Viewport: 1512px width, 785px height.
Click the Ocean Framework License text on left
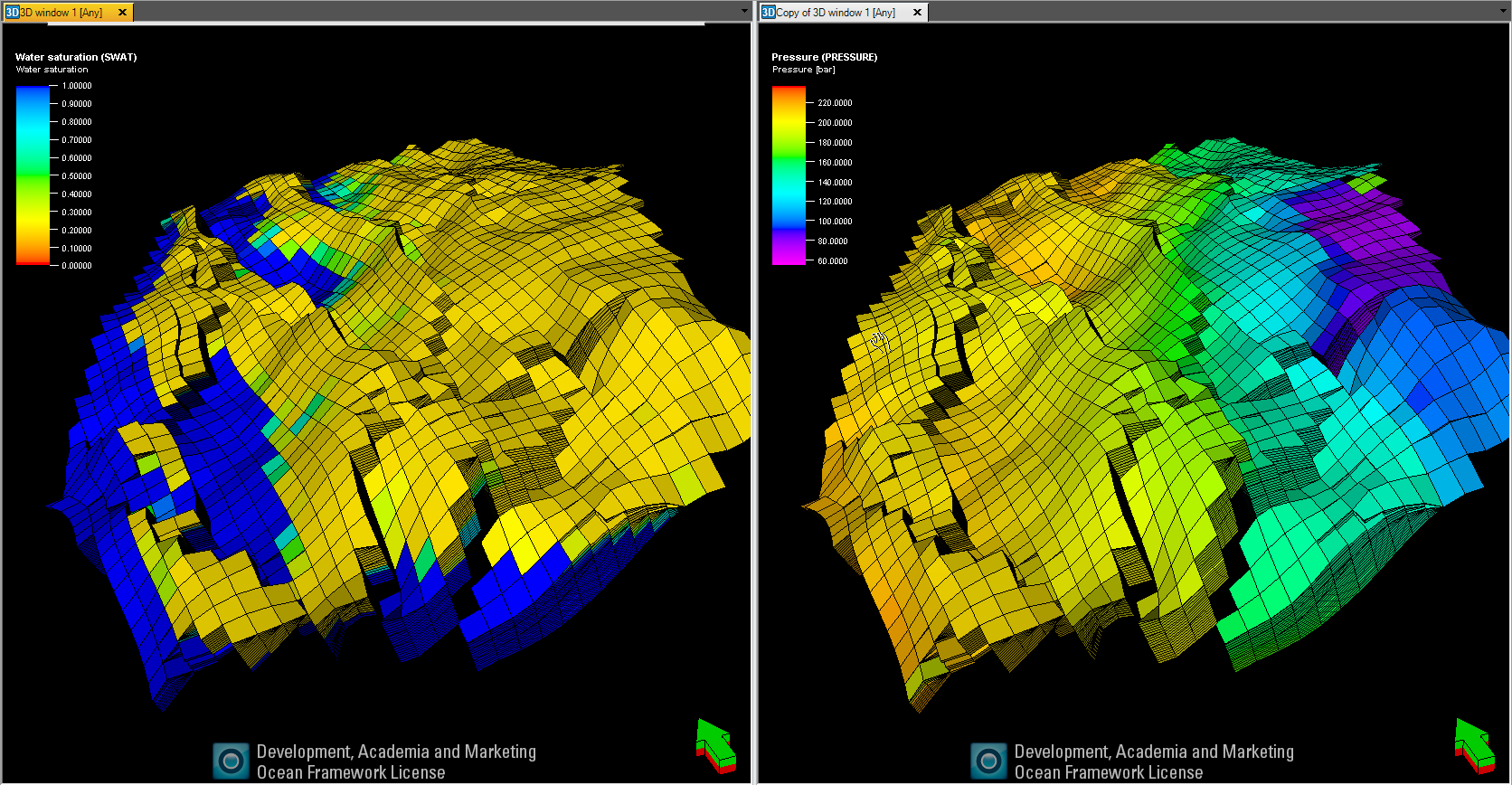pyautogui.click(x=351, y=772)
